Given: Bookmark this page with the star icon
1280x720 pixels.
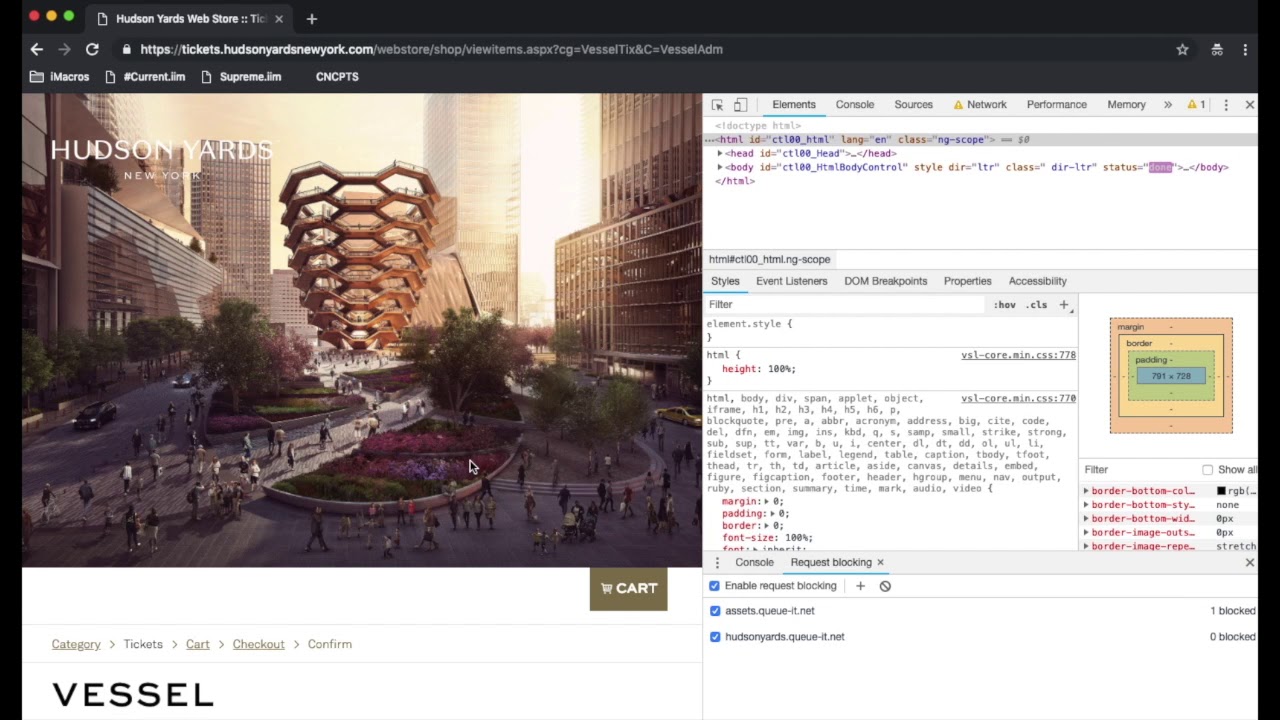Looking at the screenshot, I should 1182,49.
